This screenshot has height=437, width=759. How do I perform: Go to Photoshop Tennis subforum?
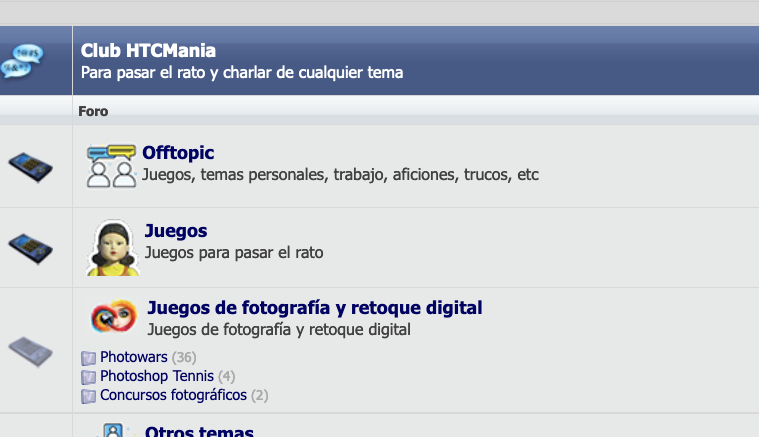click(157, 376)
